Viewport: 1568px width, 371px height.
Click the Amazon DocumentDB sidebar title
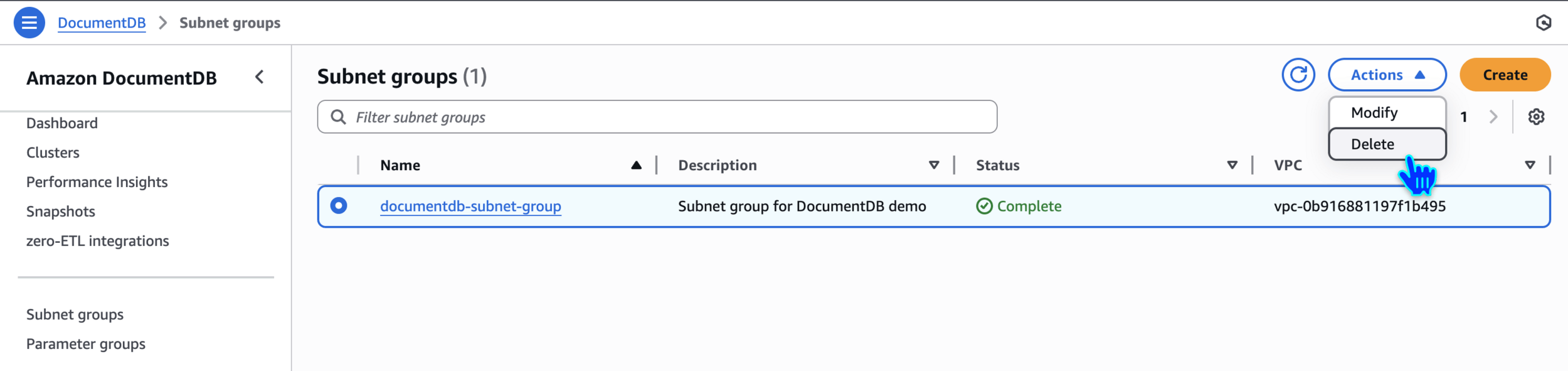tap(121, 78)
